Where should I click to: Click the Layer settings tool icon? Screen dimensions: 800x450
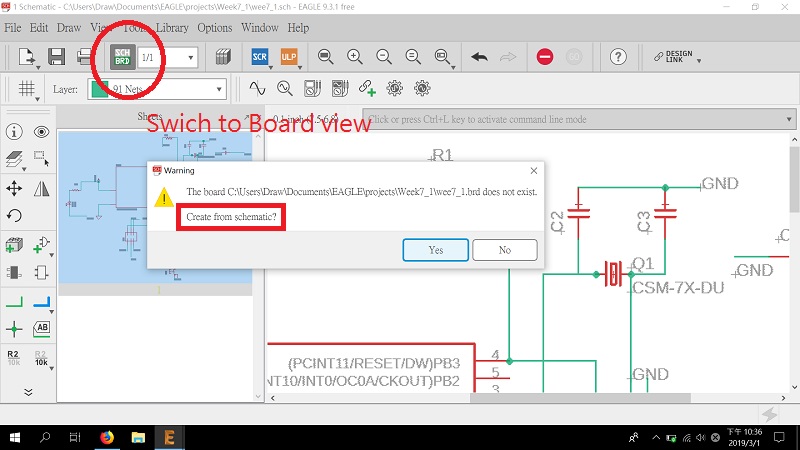point(14,159)
